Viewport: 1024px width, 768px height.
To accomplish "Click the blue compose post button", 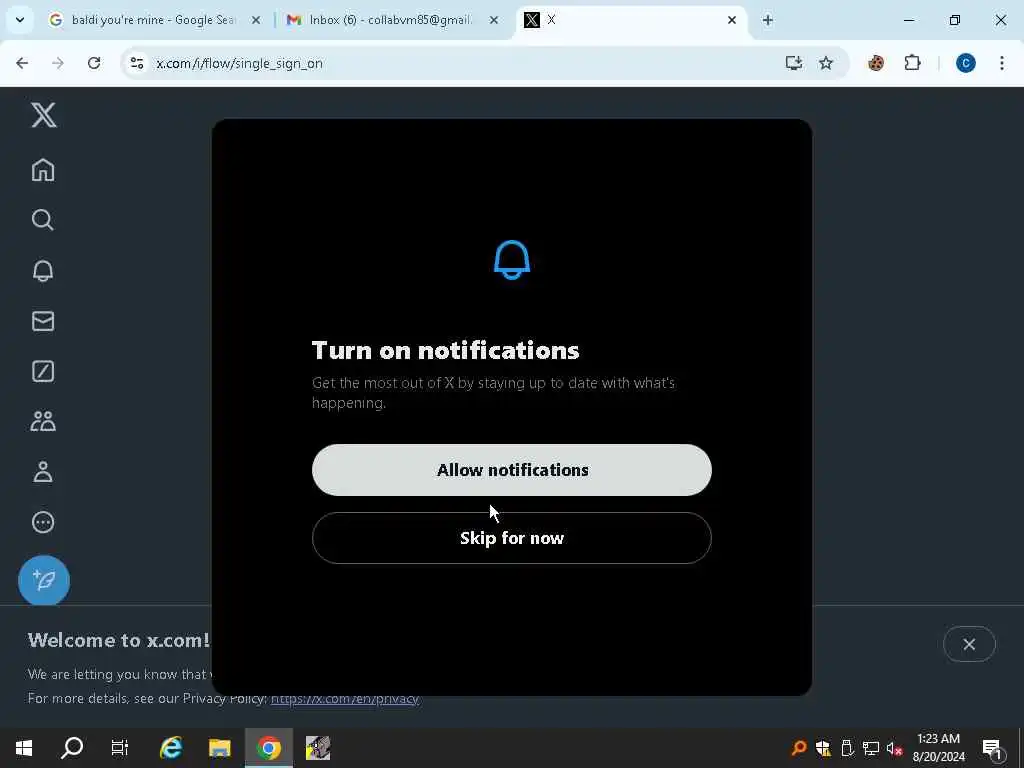I will [x=44, y=581].
